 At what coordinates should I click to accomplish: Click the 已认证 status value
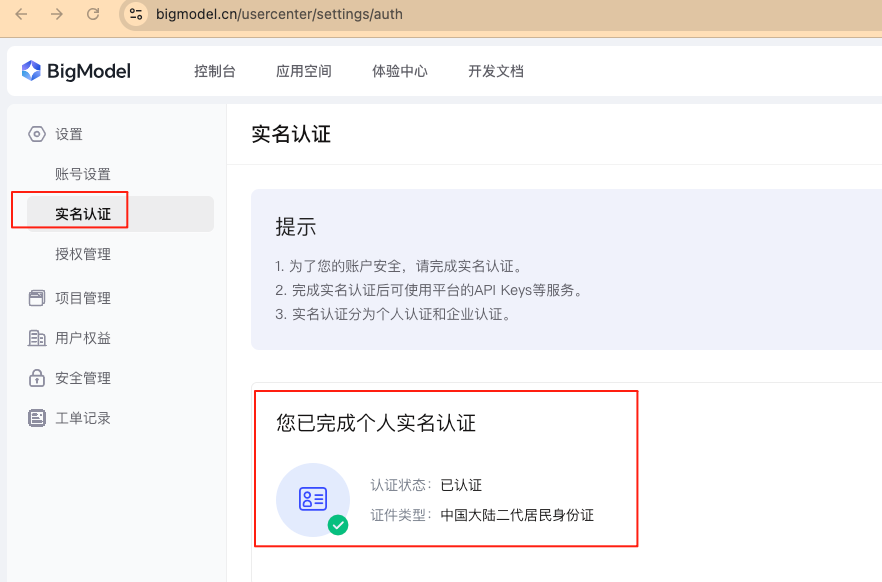(x=461, y=485)
